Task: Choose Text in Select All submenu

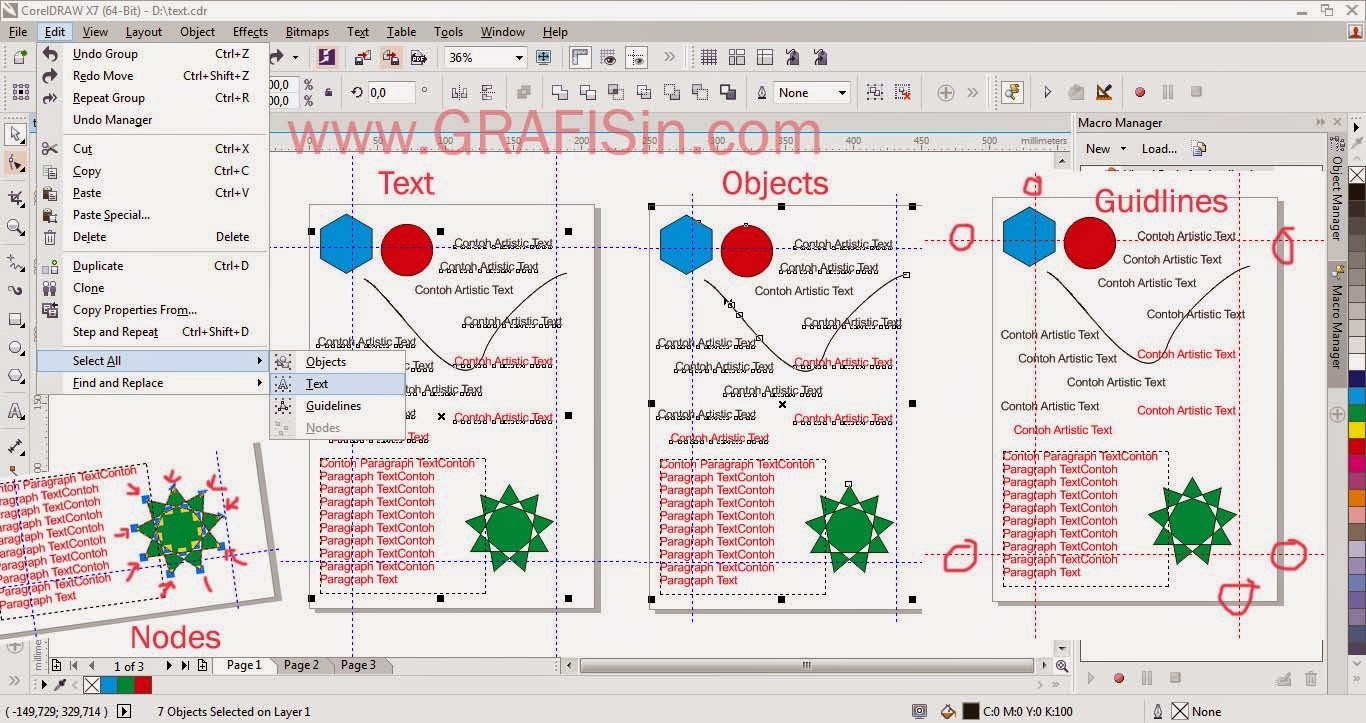Action: tap(337, 384)
